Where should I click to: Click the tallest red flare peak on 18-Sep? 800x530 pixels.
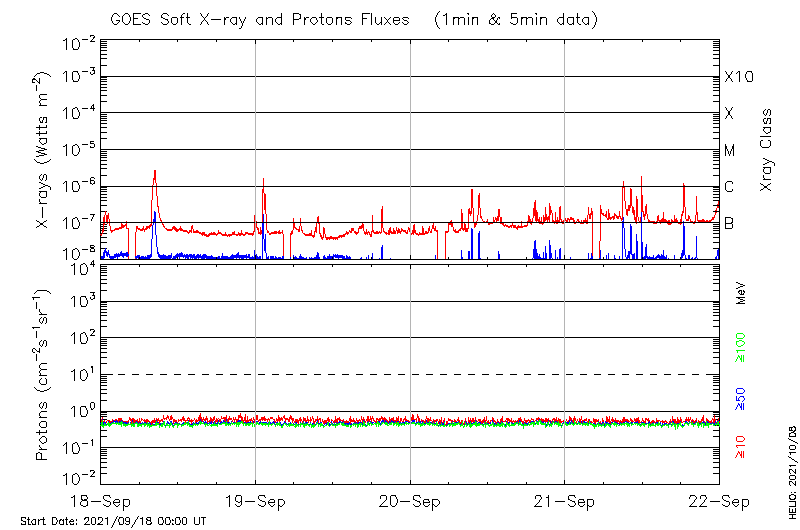click(155, 171)
